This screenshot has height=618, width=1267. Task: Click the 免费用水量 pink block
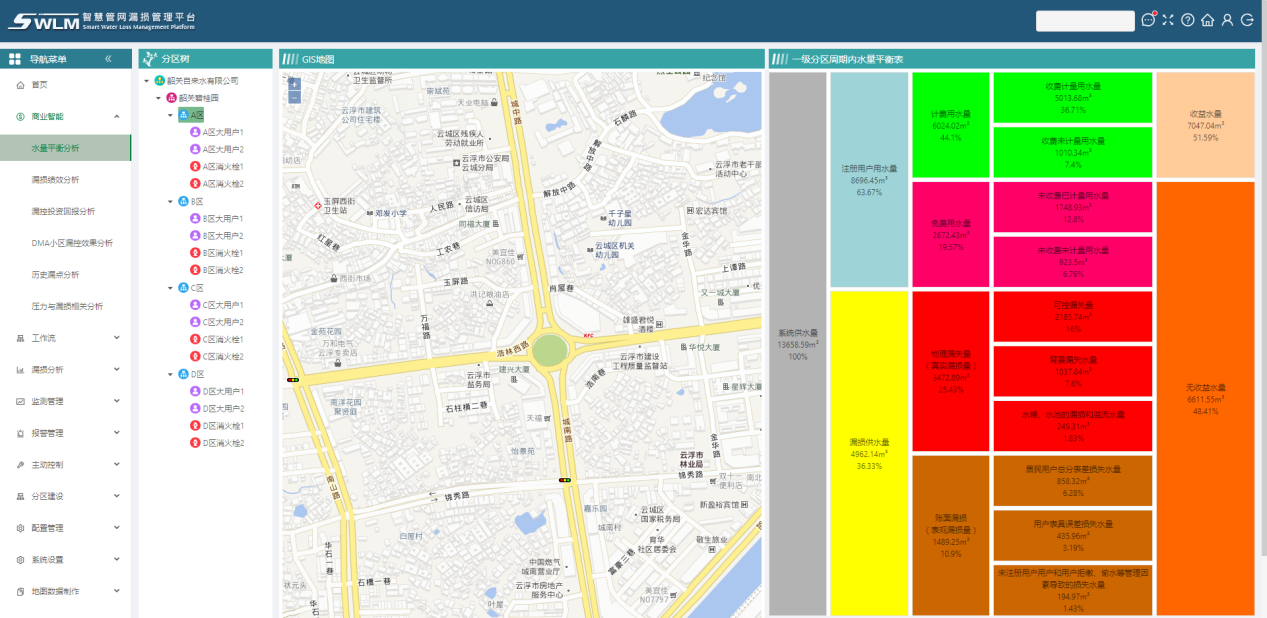point(951,234)
